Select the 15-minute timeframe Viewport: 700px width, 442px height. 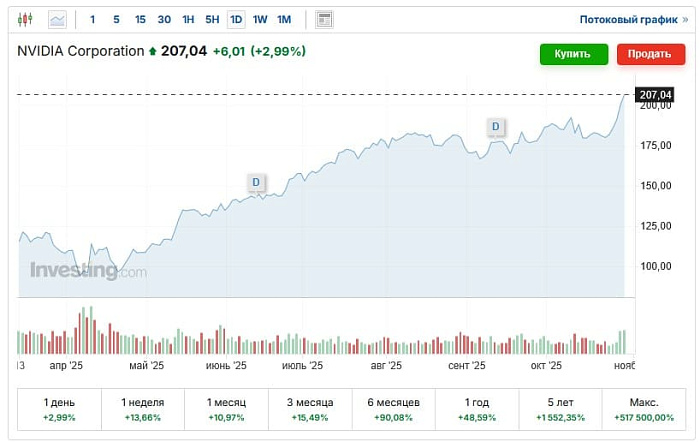tap(140, 19)
